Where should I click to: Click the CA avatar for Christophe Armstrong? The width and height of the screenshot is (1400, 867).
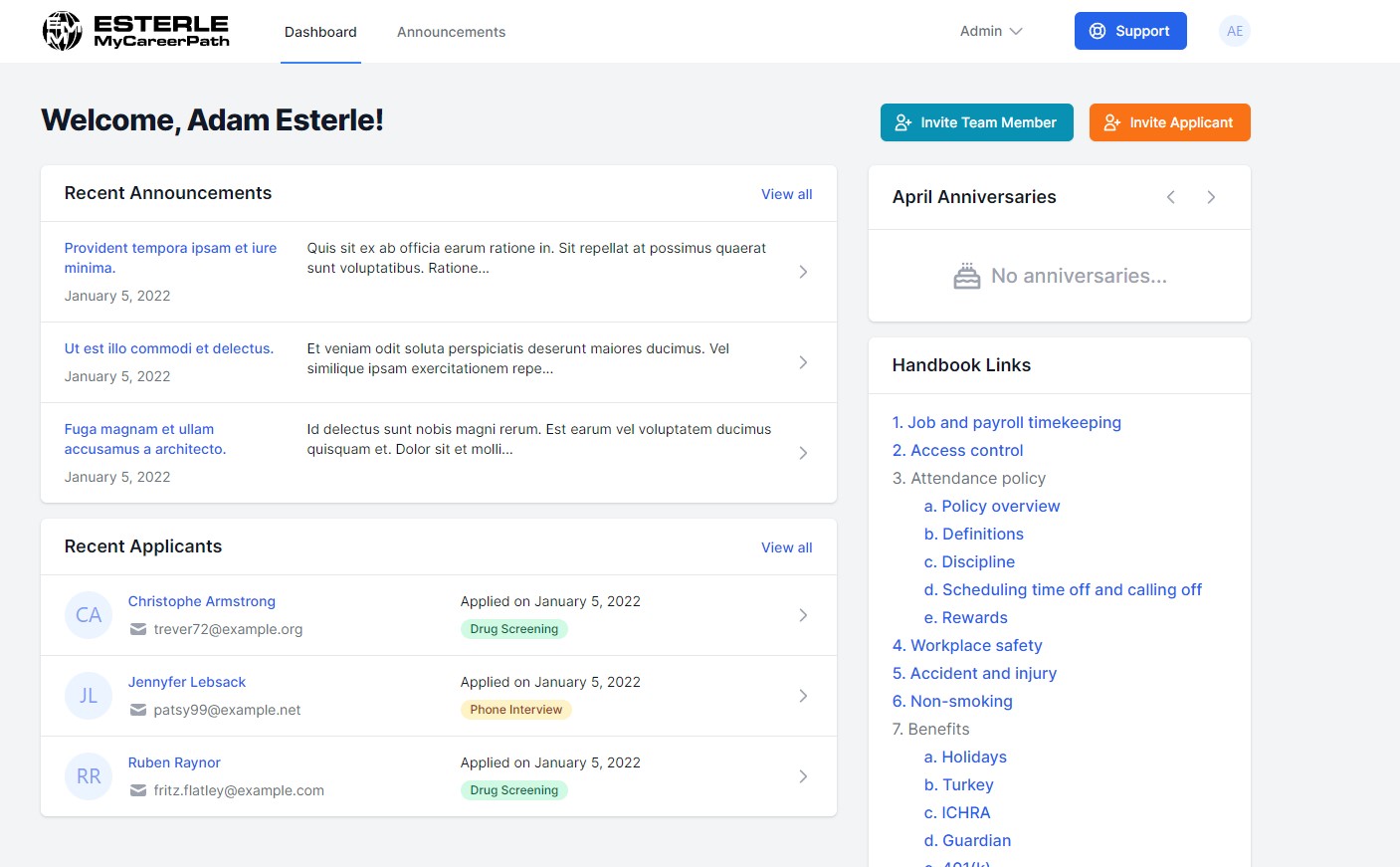pos(89,615)
